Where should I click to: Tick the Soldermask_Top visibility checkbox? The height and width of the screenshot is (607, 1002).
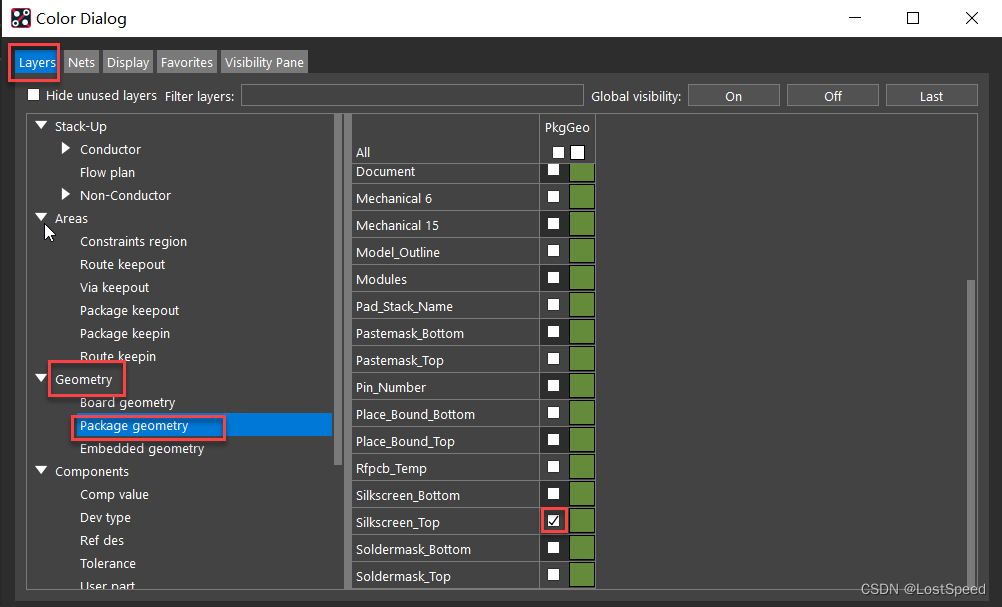coord(553,575)
